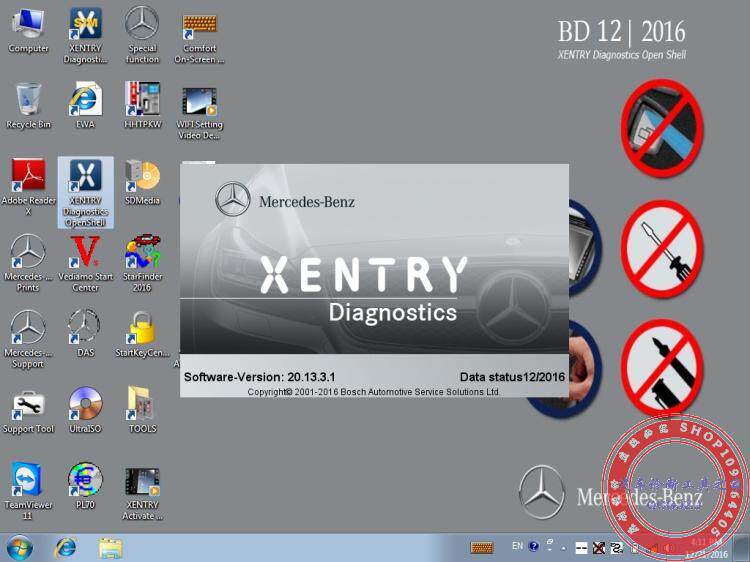
Task: Open the Special function shortcut
Action: tap(142, 34)
